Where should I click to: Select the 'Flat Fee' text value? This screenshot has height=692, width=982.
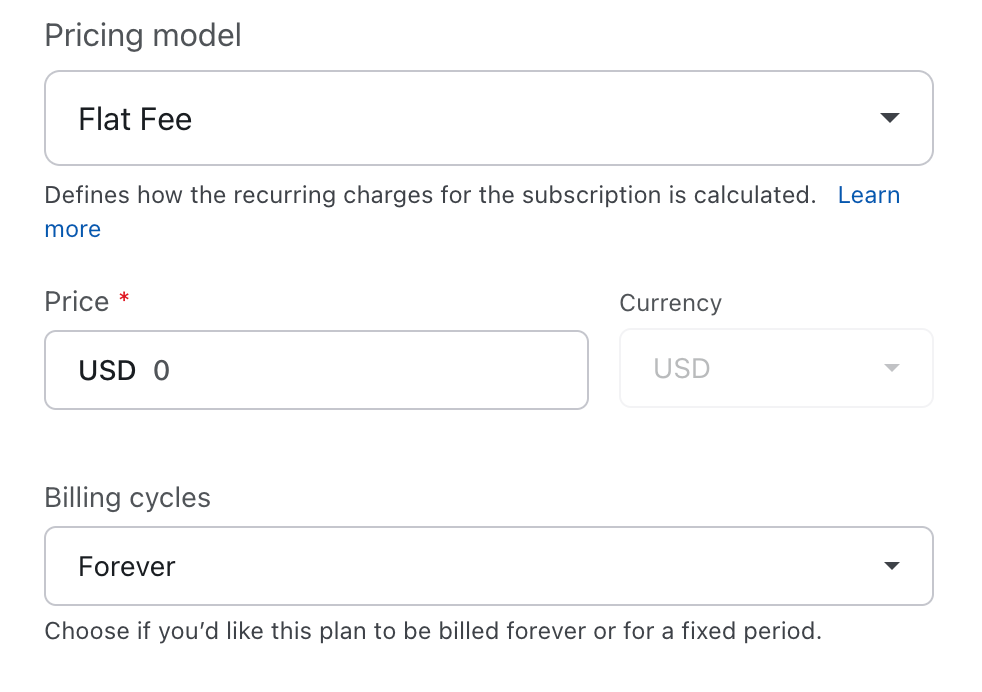click(x=135, y=120)
